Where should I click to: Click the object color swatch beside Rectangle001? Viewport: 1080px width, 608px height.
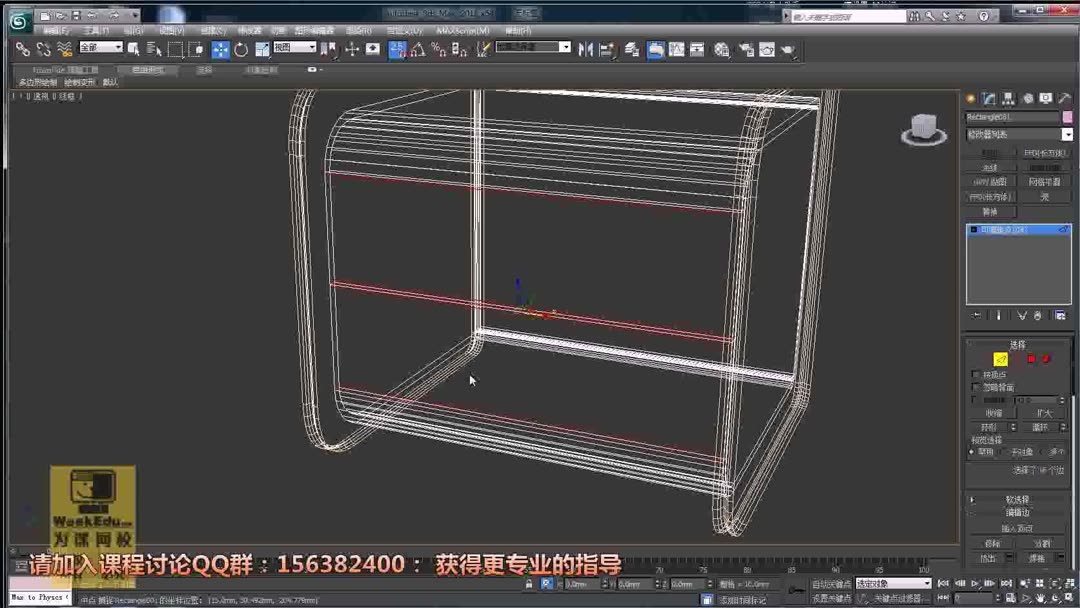coord(1068,117)
